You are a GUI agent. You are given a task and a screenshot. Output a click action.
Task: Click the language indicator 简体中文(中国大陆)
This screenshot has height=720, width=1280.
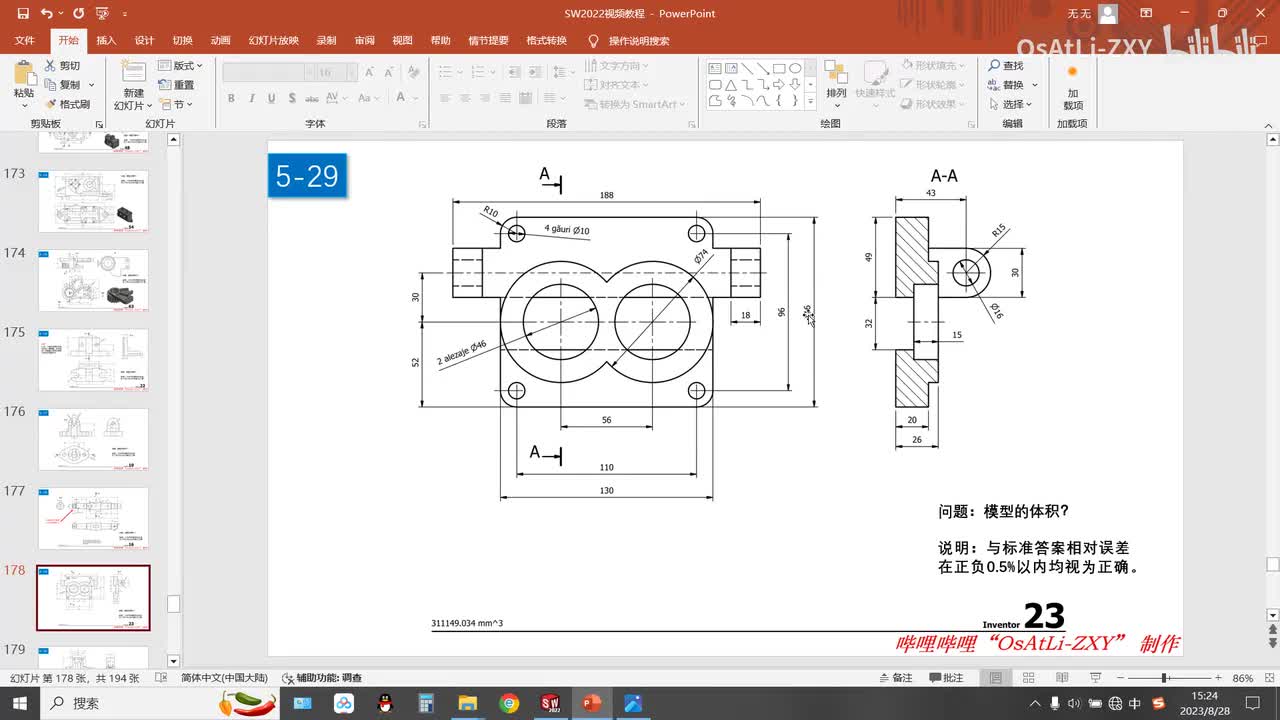pos(224,678)
